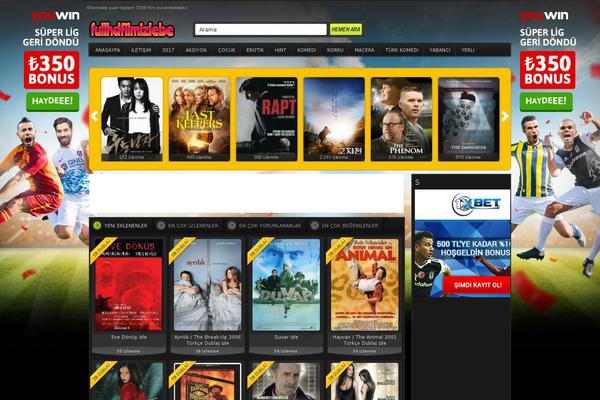600x400 pixels.
Task: Click the right youwin logo
Action: pyautogui.click(x=544, y=16)
